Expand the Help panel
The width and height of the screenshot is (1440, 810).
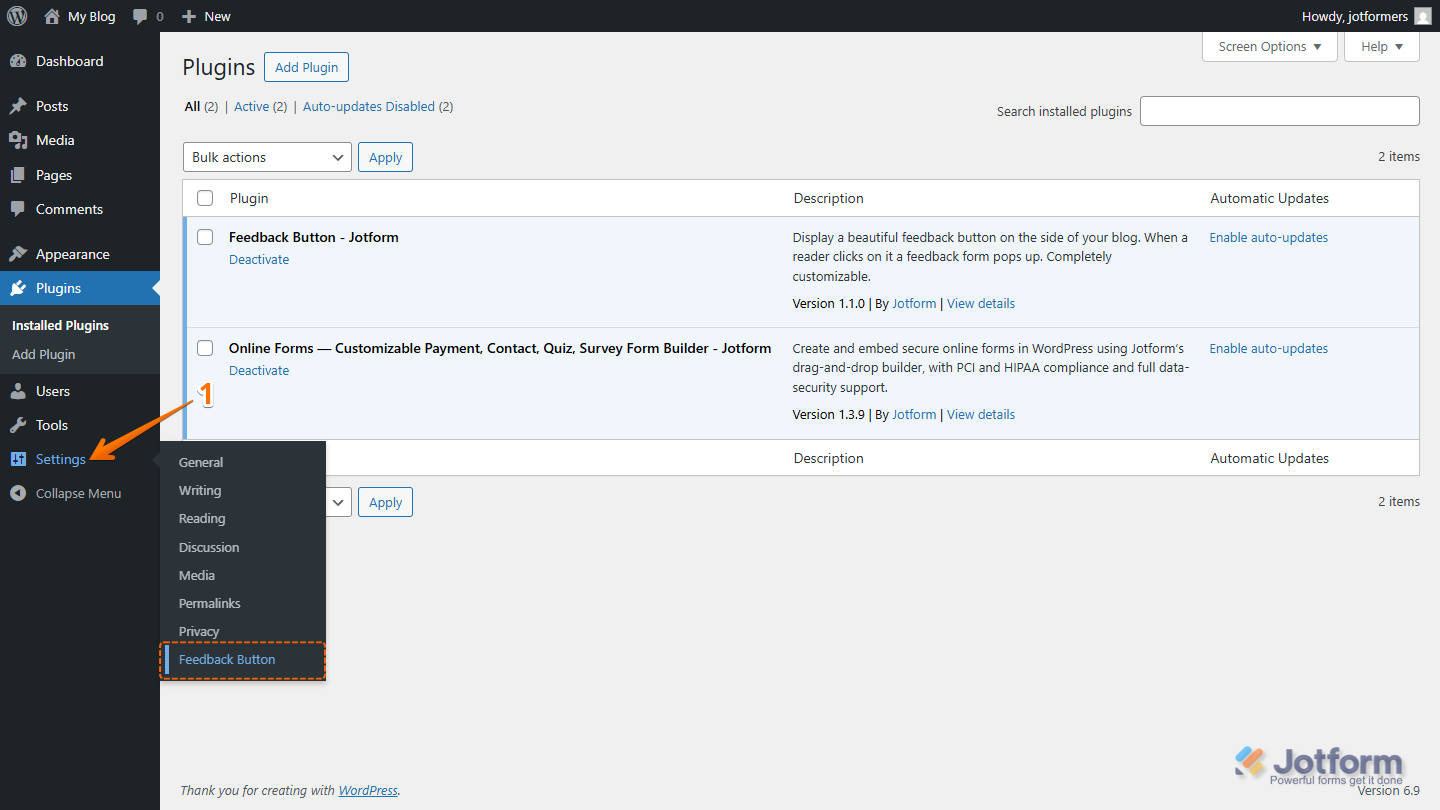click(1381, 46)
